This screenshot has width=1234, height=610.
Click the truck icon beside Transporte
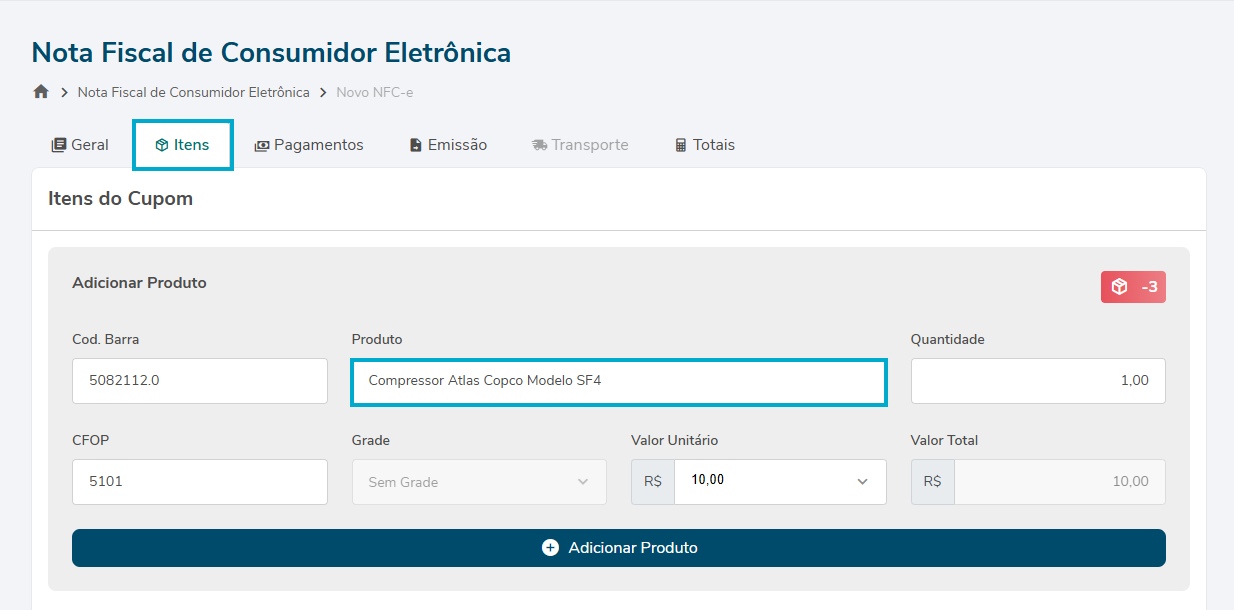(x=540, y=145)
